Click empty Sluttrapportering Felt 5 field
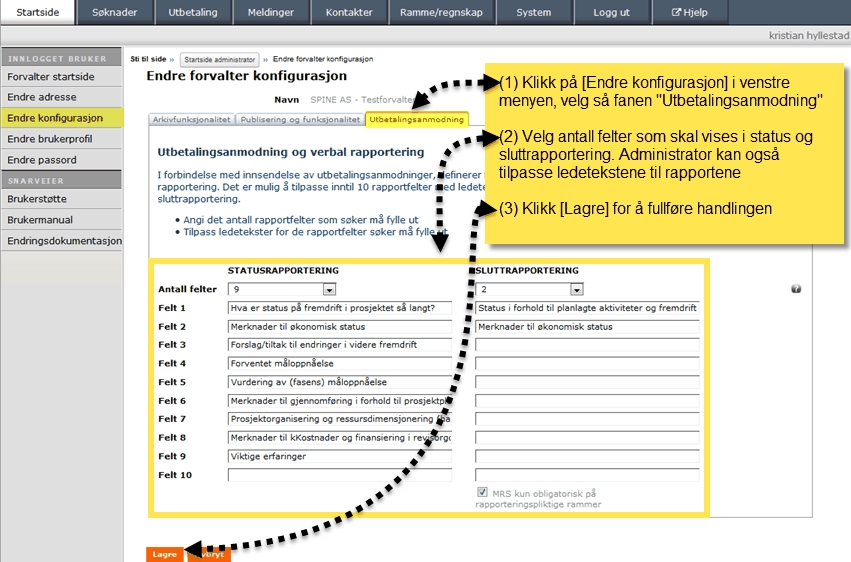 pos(587,382)
